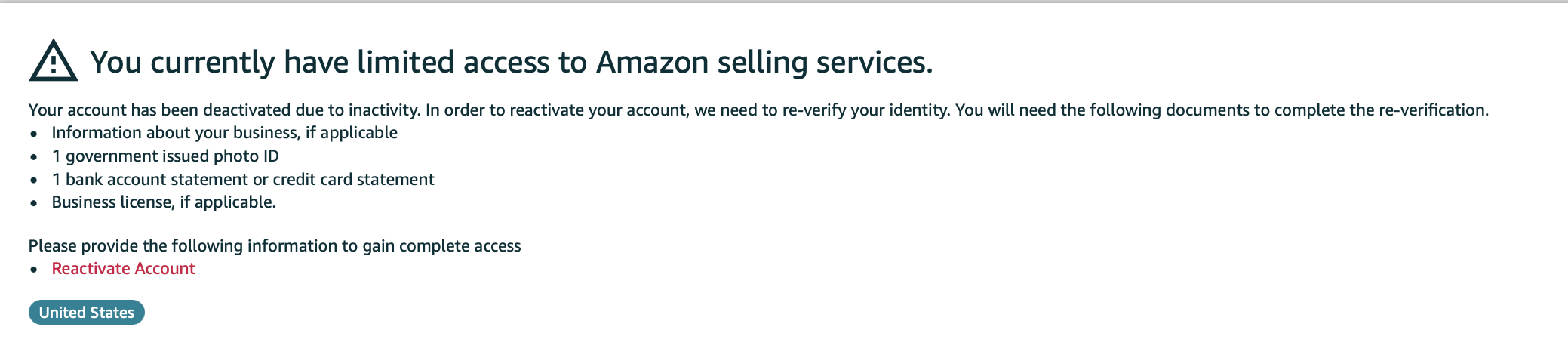Screen dimensions: 1568x355
Task: Select the United States marketplace badge
Action: tap(87, 313)
